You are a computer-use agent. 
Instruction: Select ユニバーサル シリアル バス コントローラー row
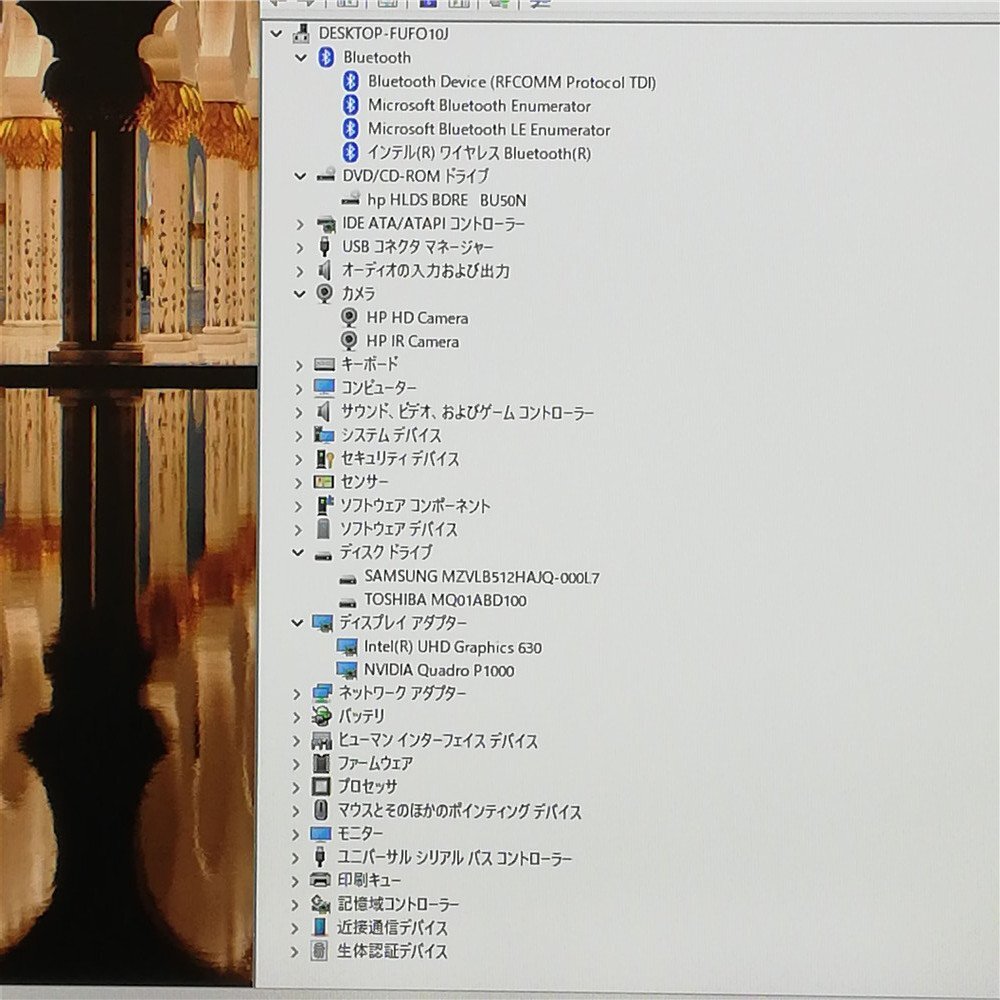(x=454, y=858)
